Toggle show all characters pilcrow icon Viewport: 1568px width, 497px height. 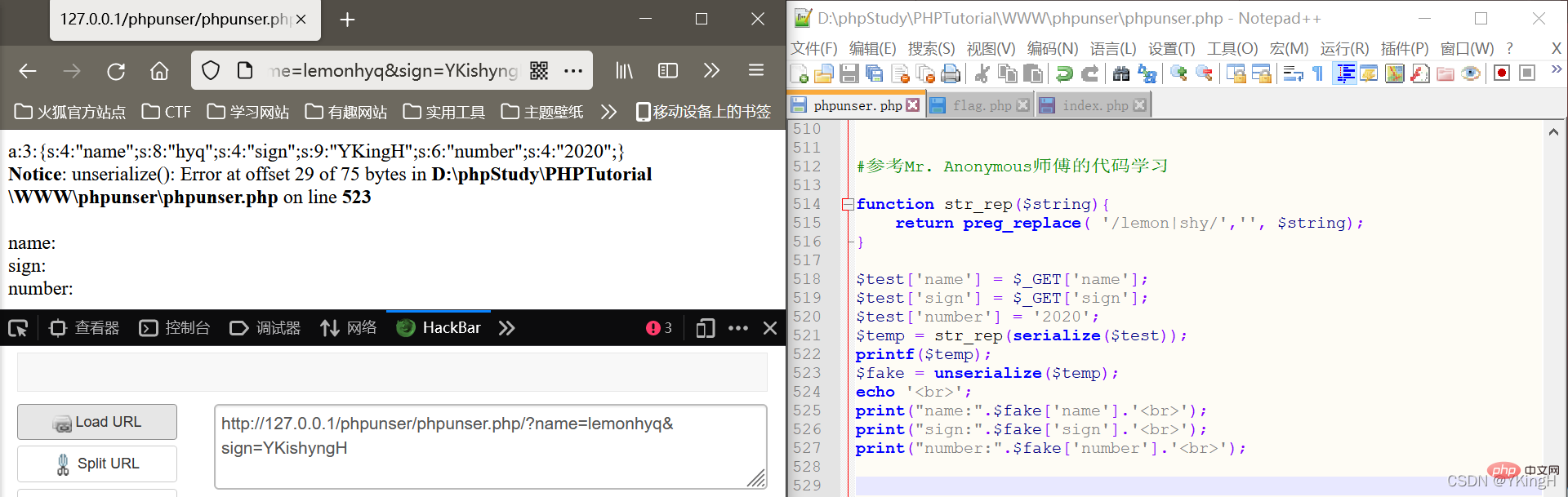[x=1317, y=74]
